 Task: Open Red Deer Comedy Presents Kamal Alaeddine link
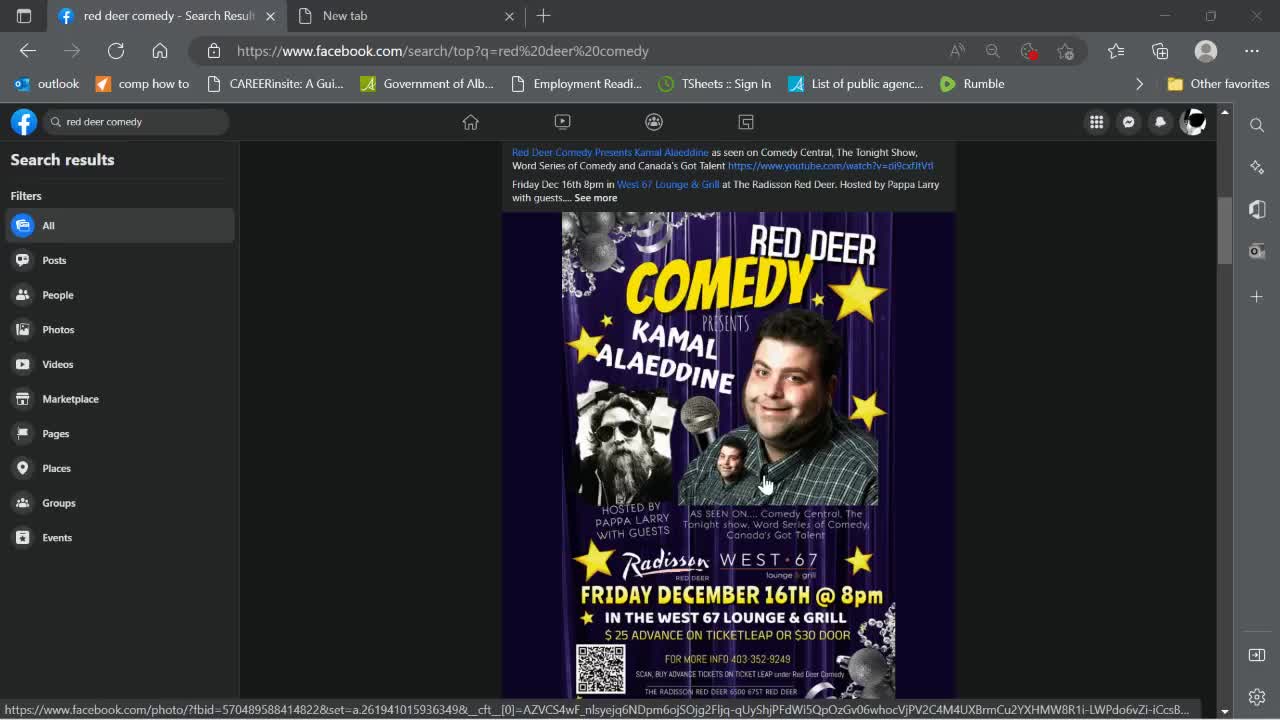point(610,153)
